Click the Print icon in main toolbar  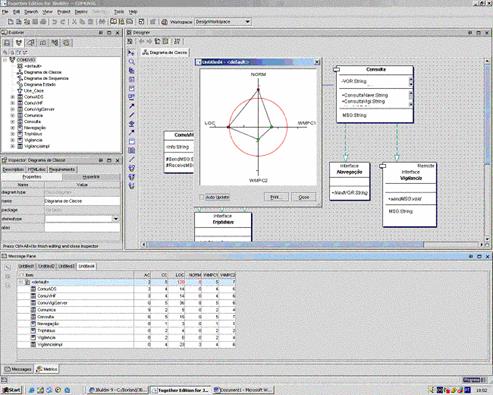click(43, 22)
